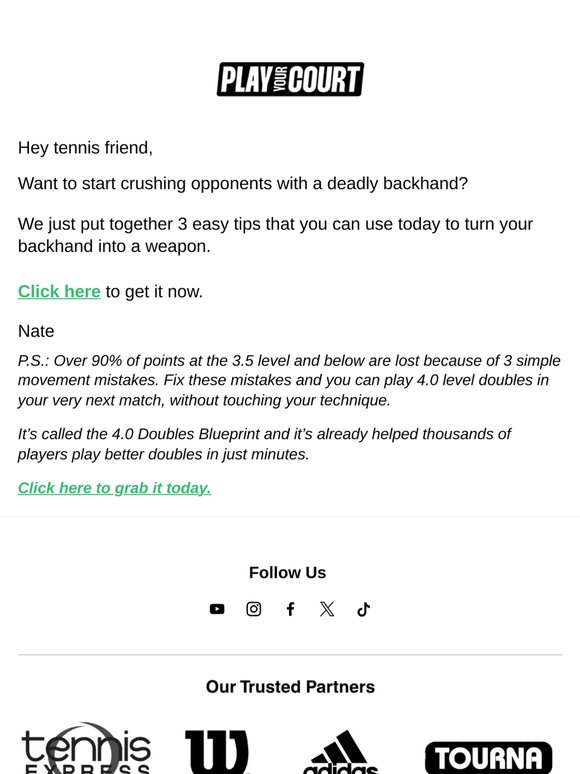Click the "Our Trusted Partners" heading
The width and height of the screenshot is (580, 774).
pyautogui.click(x=290, y=687)
